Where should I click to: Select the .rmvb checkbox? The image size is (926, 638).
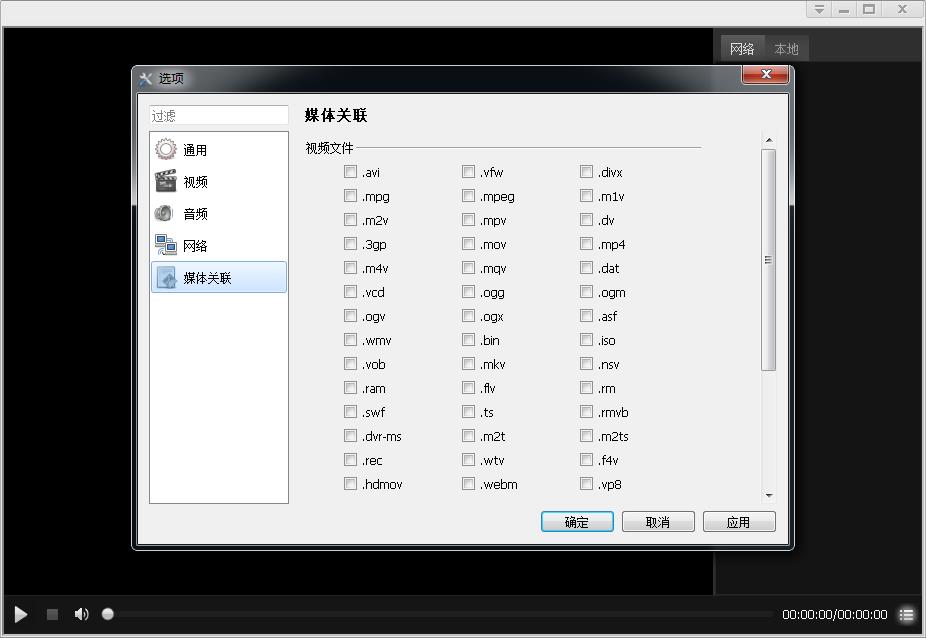click(586, 412)
